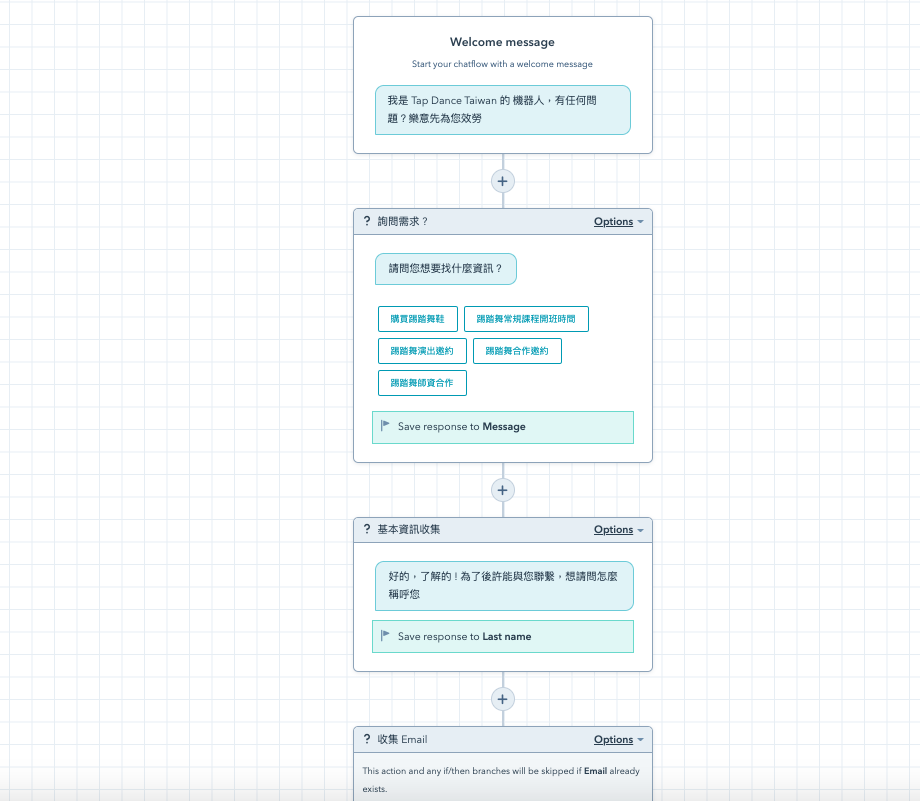This screenshot has height=801, width=920.
Task: Select the 踢踏舞演出邀約 quick reply button
Action: pos(421,351)
